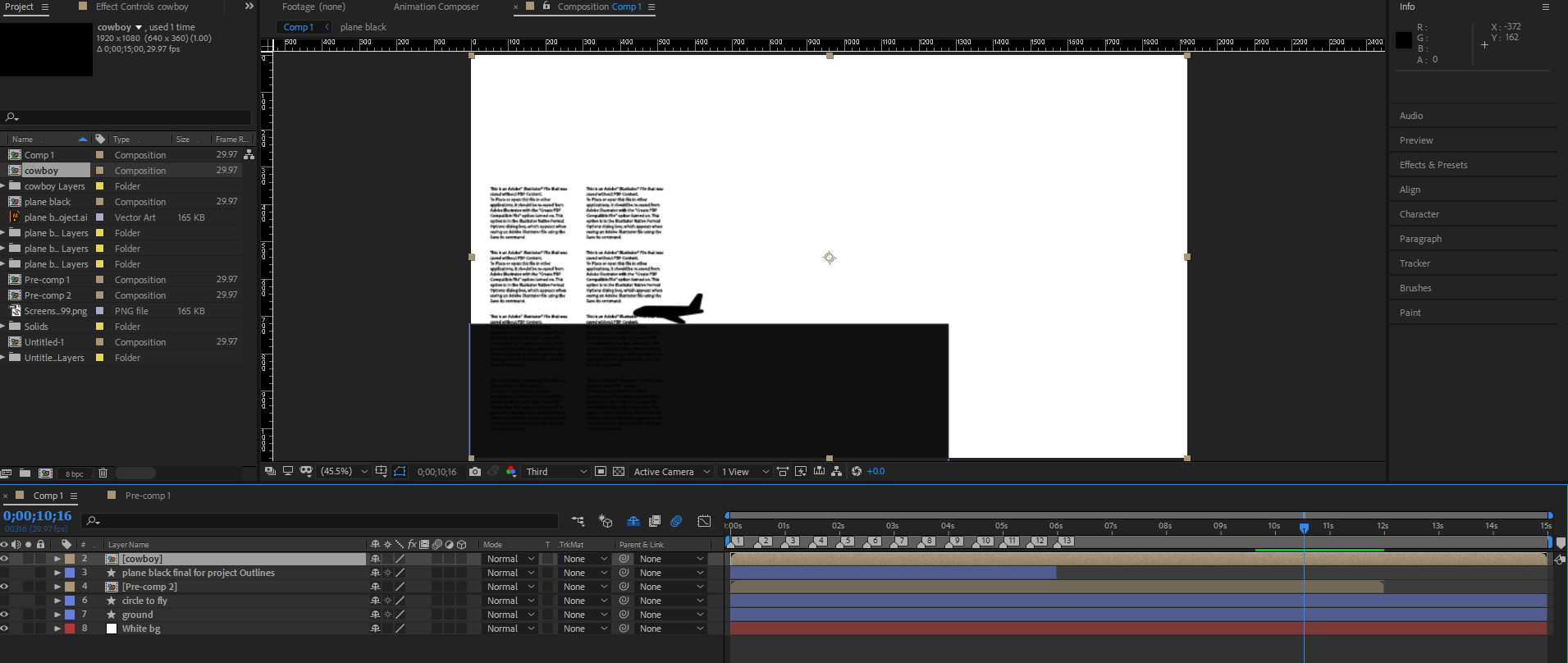The image size is (1568, 663).
Task: Expand the Effects & Presets panel
Action: [1433, 165]
